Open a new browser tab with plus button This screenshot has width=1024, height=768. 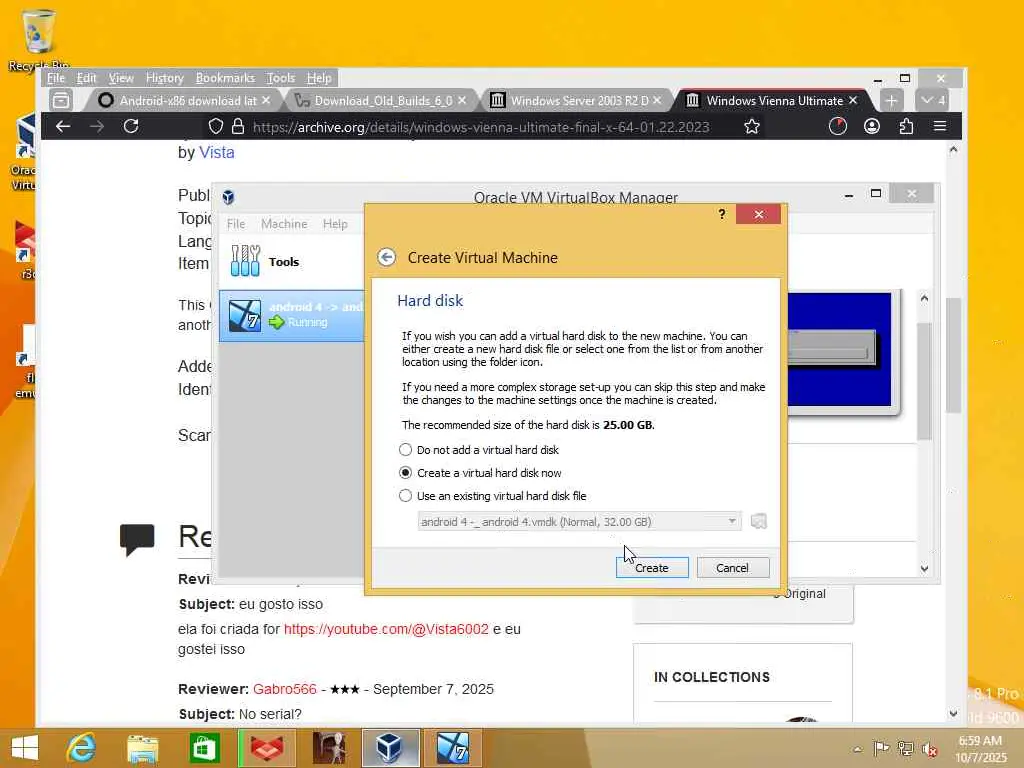tap(891, 101)
